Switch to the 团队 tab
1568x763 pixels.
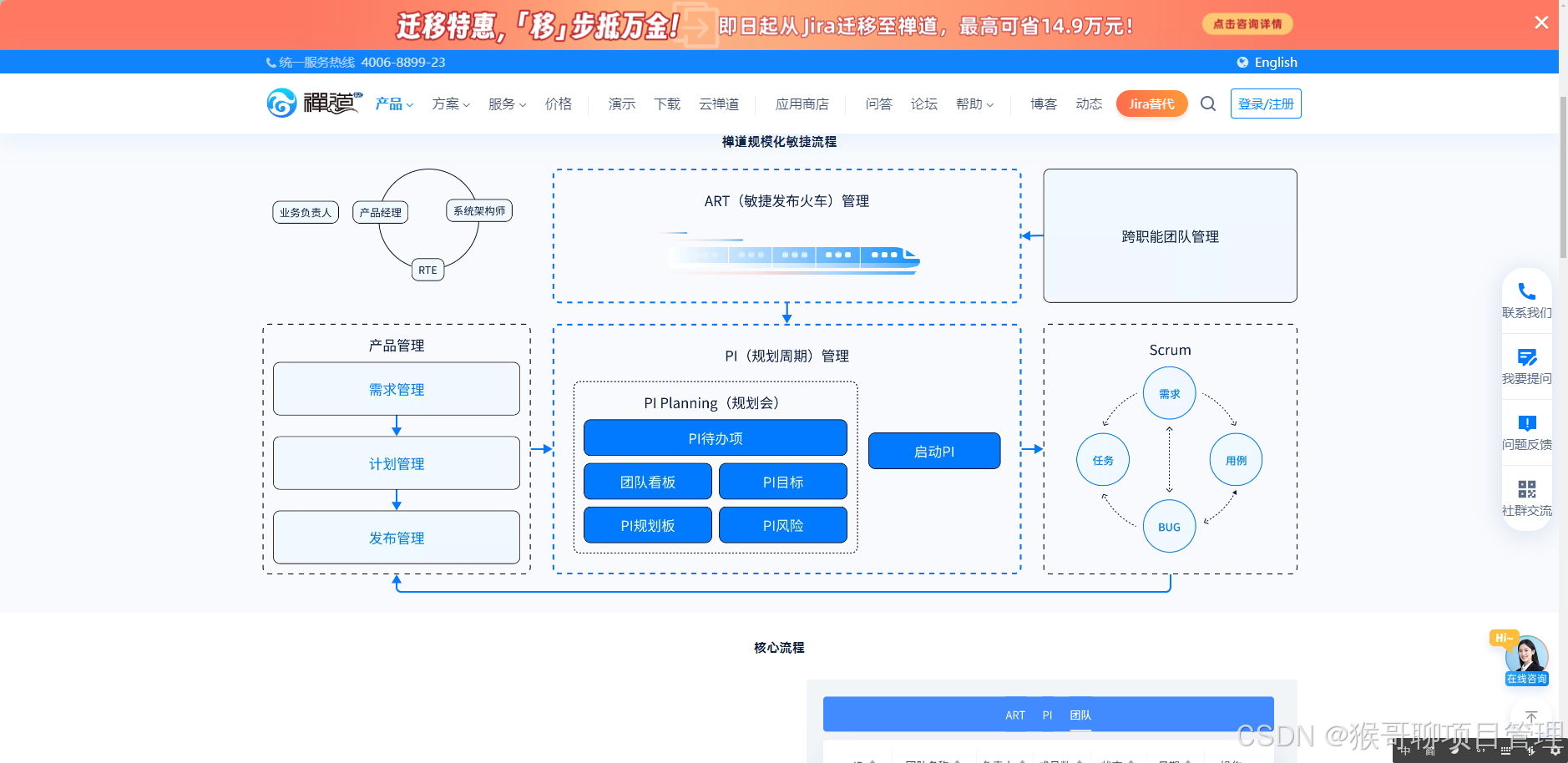(x=1080, y=715)
